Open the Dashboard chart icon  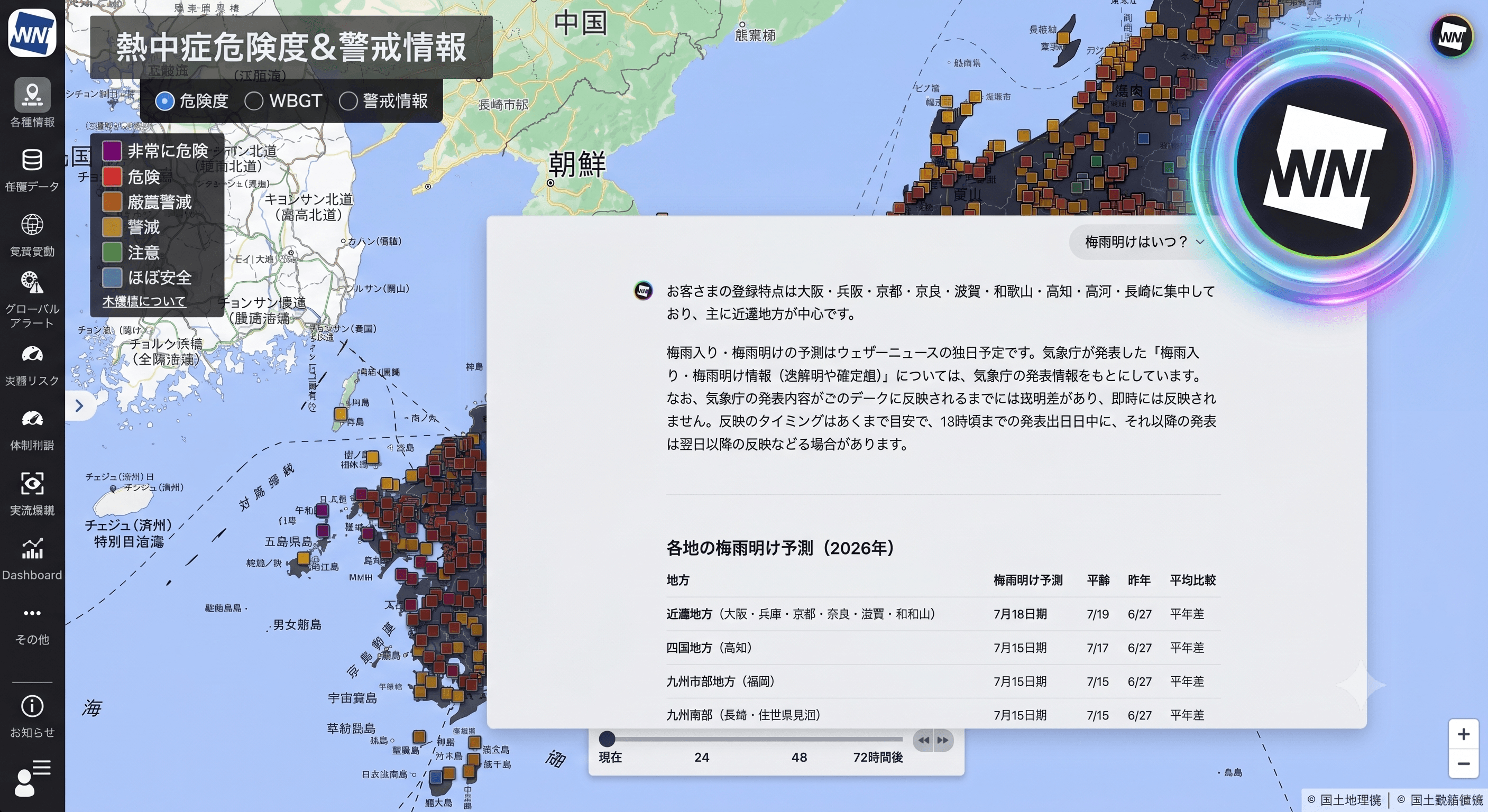tap(32, 549)
